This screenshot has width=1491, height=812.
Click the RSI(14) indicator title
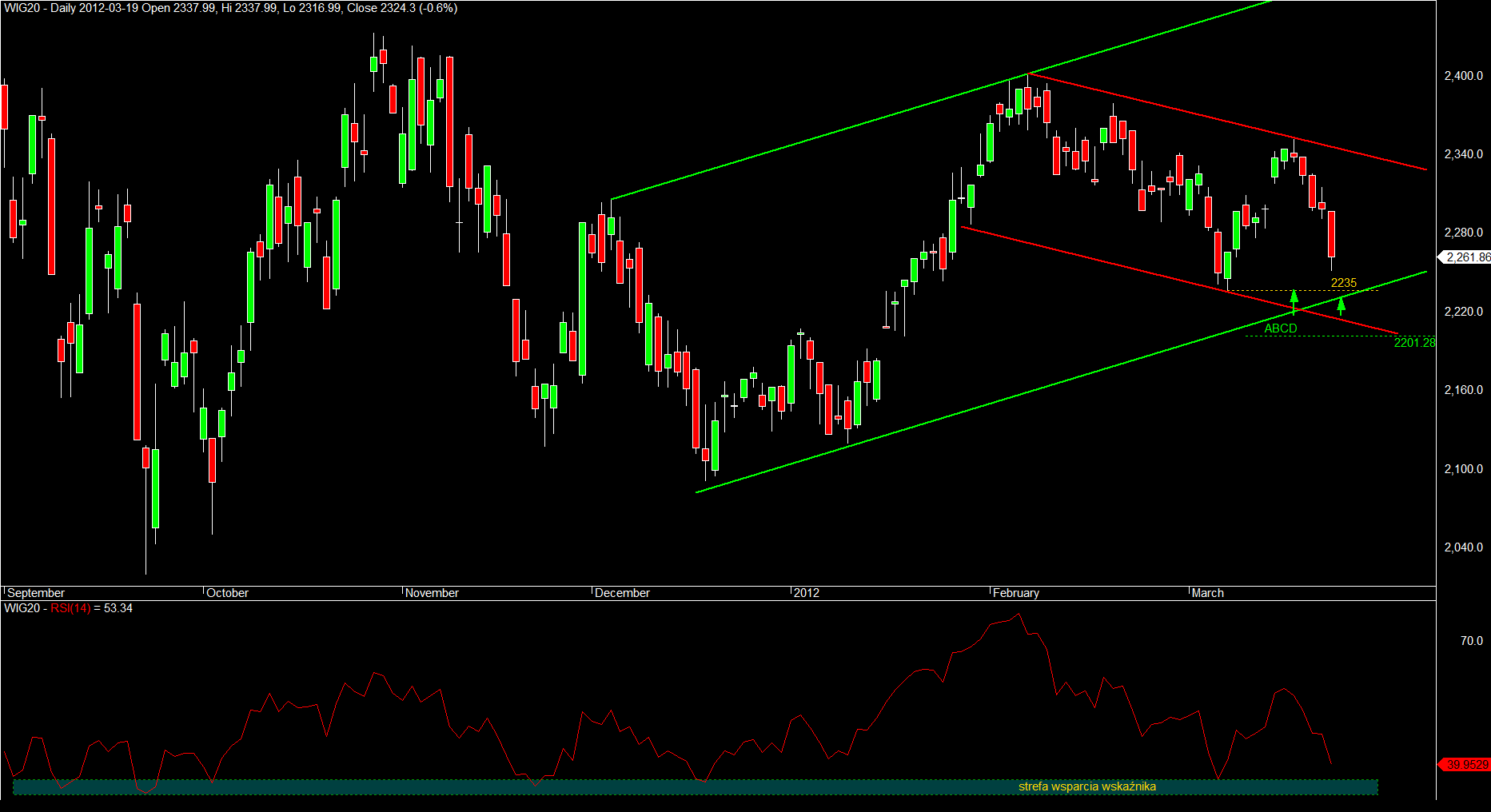[x=70, y=608]
